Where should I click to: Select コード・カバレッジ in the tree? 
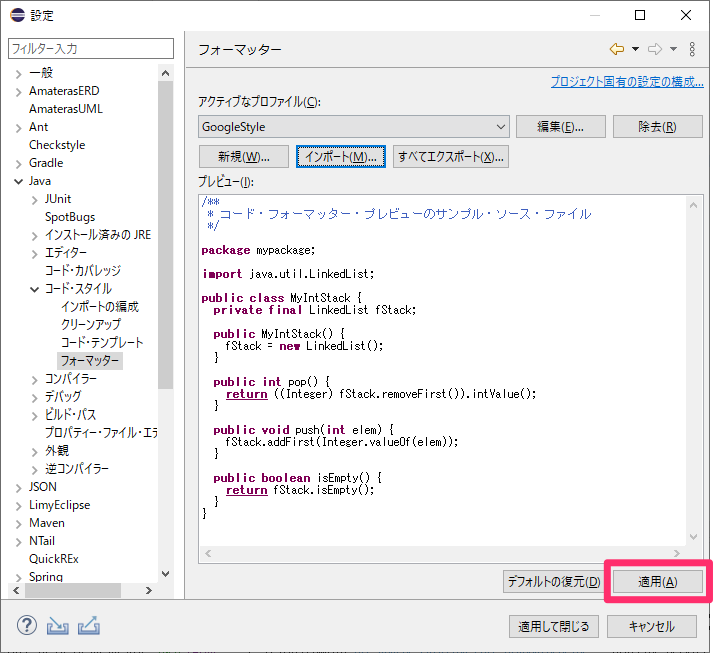tap(83, 271)
